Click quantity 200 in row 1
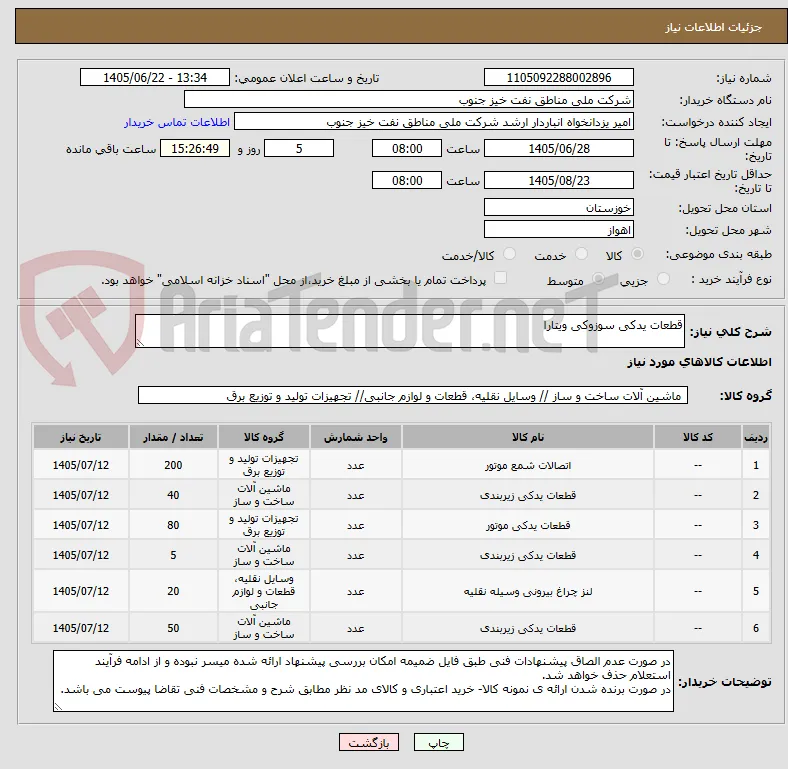The width and height of the screenshot is (788, 769). coord(173,465)
